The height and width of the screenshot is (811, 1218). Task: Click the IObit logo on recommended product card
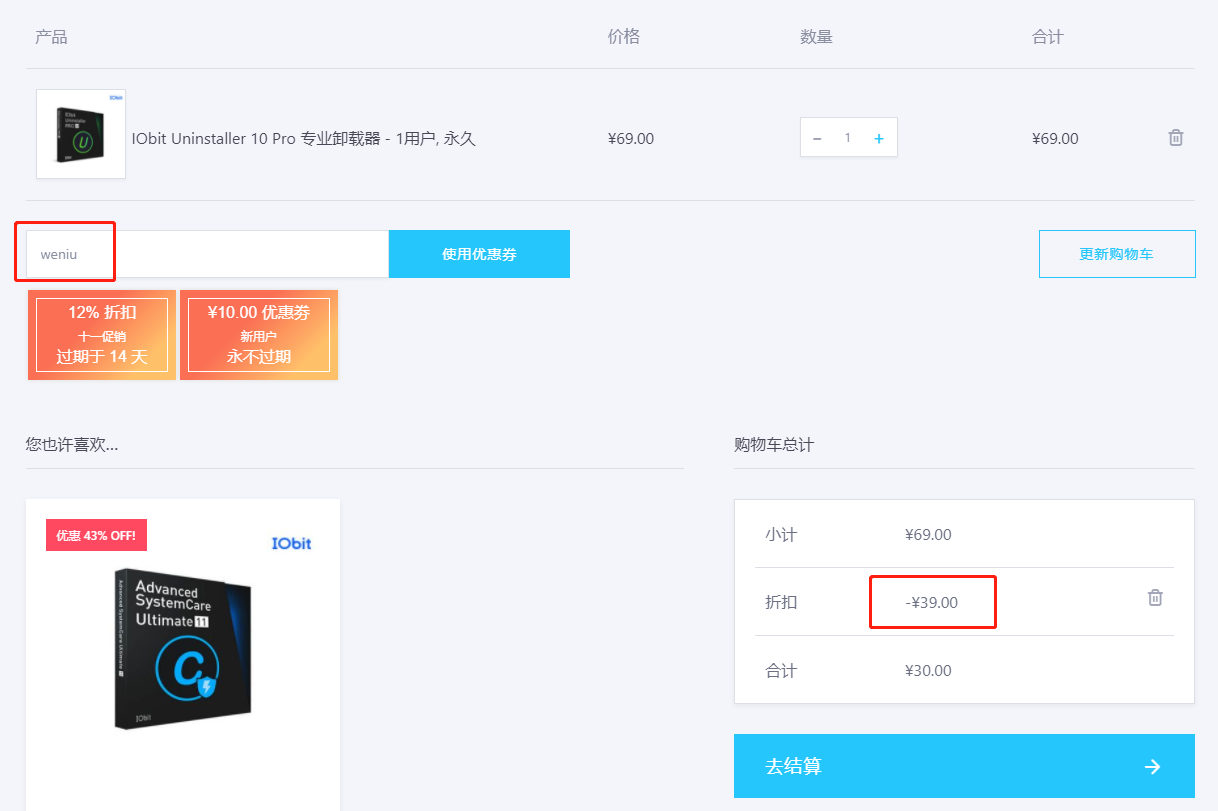[x=291, y=543]
